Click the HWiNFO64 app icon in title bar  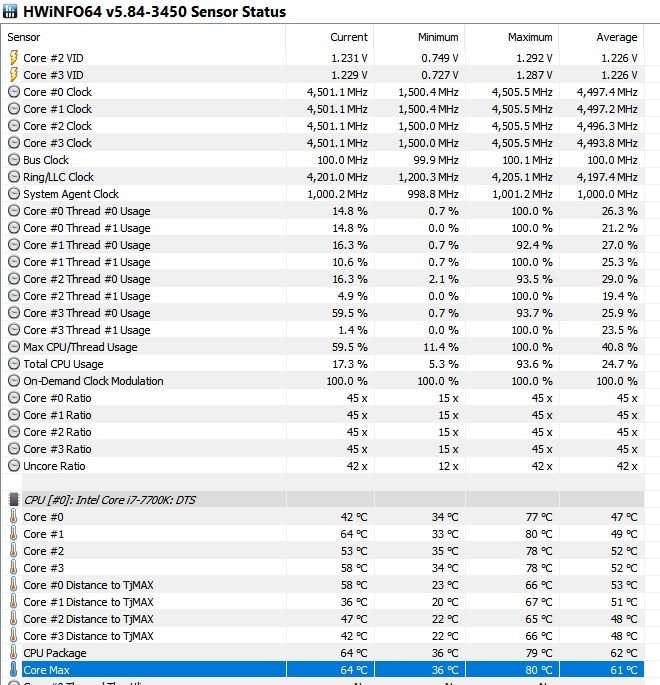[x=14, y=12]
